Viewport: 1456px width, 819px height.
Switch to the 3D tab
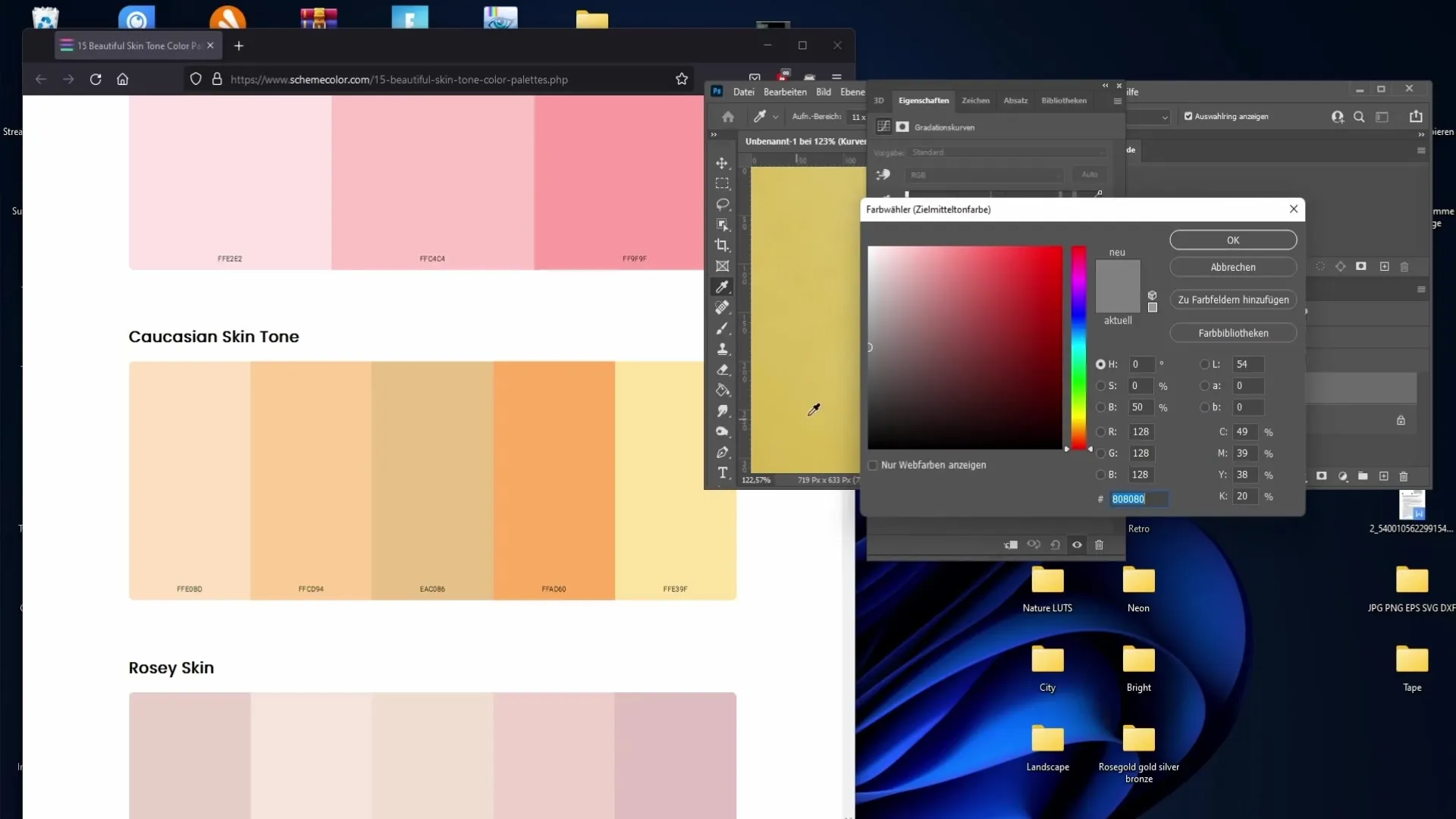(879, 100)
